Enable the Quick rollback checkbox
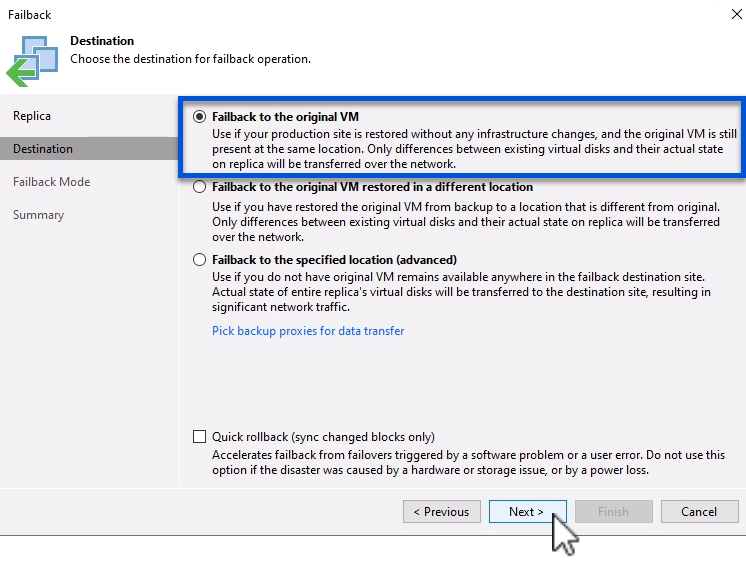 click(200, 437)
